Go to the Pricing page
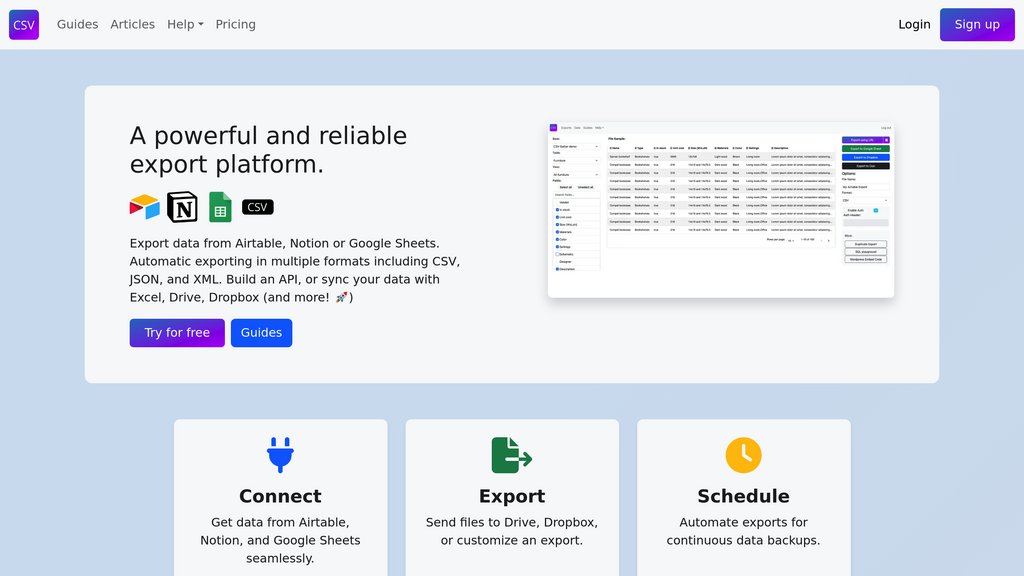1024x576 pixels. point(236,24)
